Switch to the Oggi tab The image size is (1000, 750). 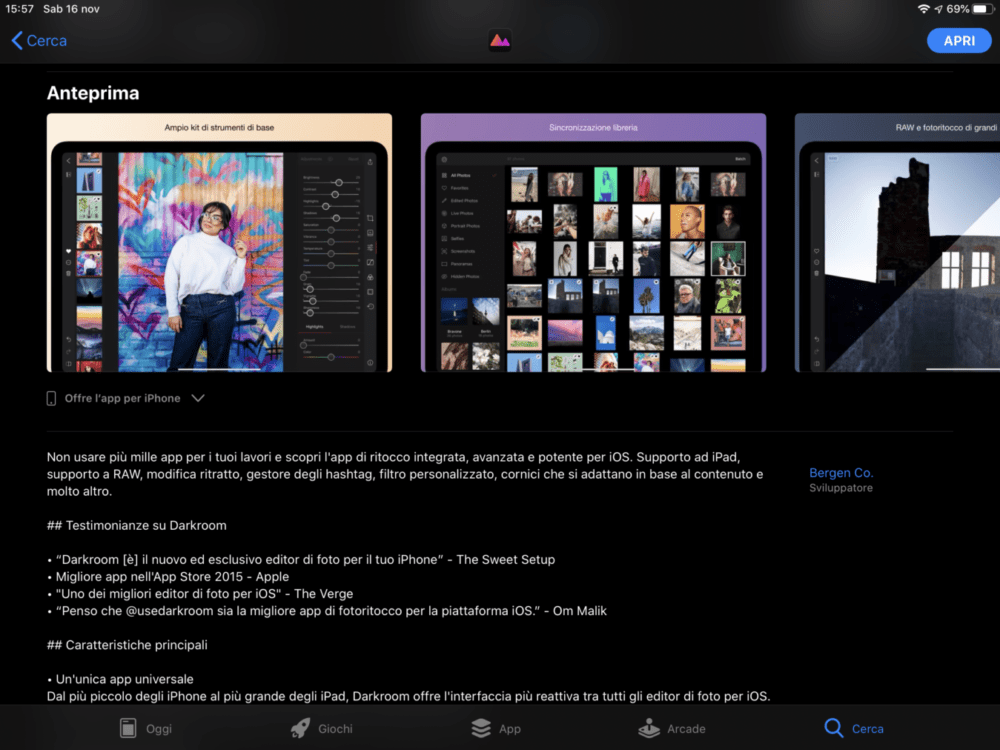(x=146, y=728)
